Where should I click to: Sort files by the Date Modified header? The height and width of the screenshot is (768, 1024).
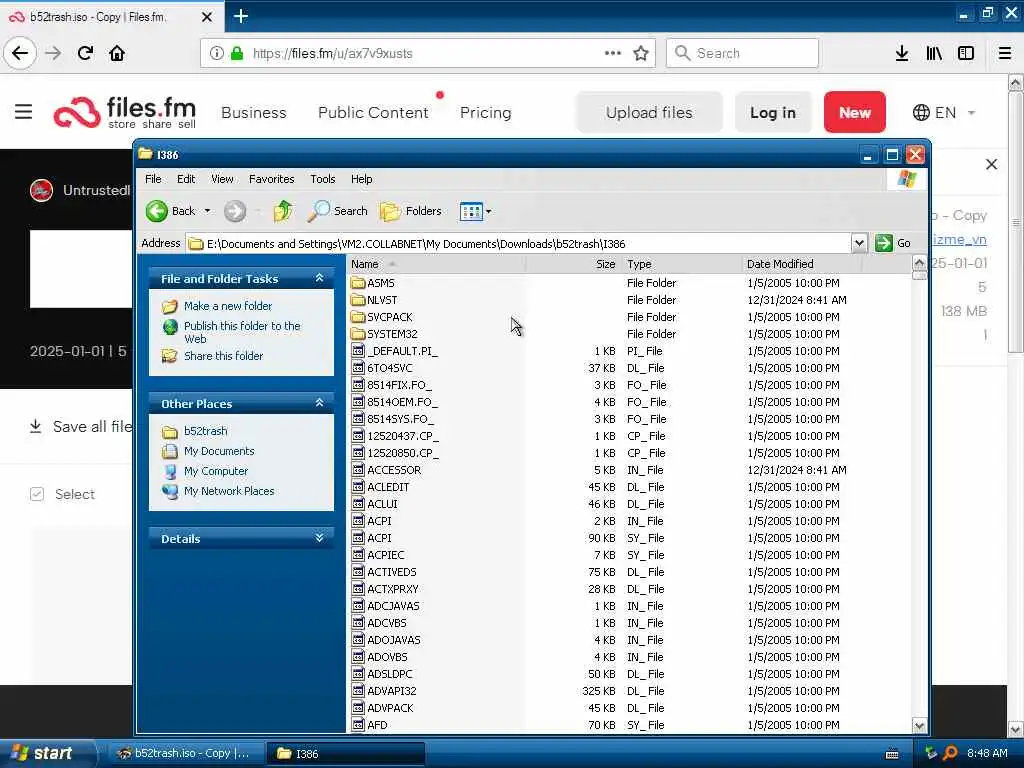coord(803,264)
